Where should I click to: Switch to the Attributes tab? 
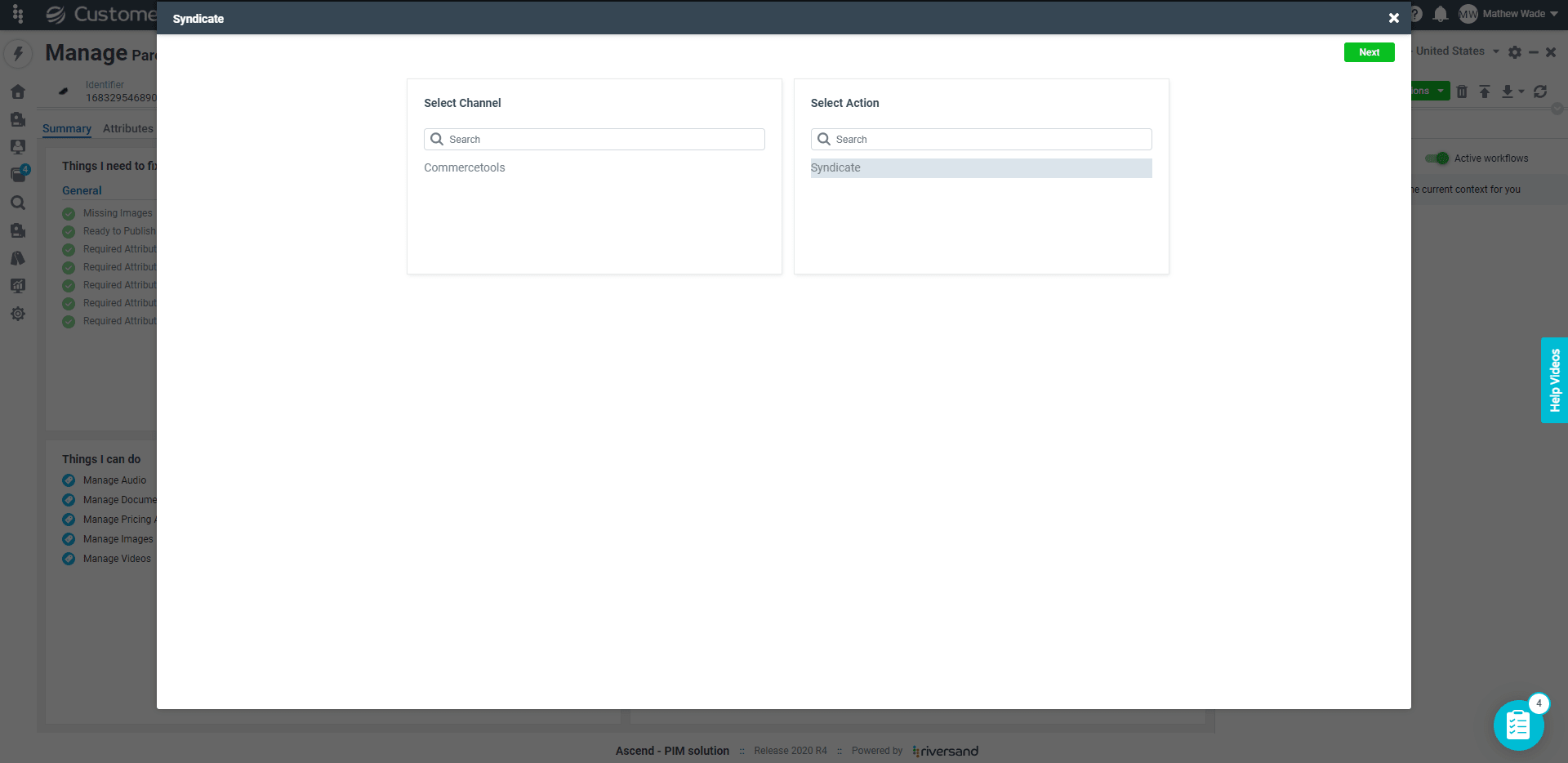pyautogui.click(x=128, y=129)
